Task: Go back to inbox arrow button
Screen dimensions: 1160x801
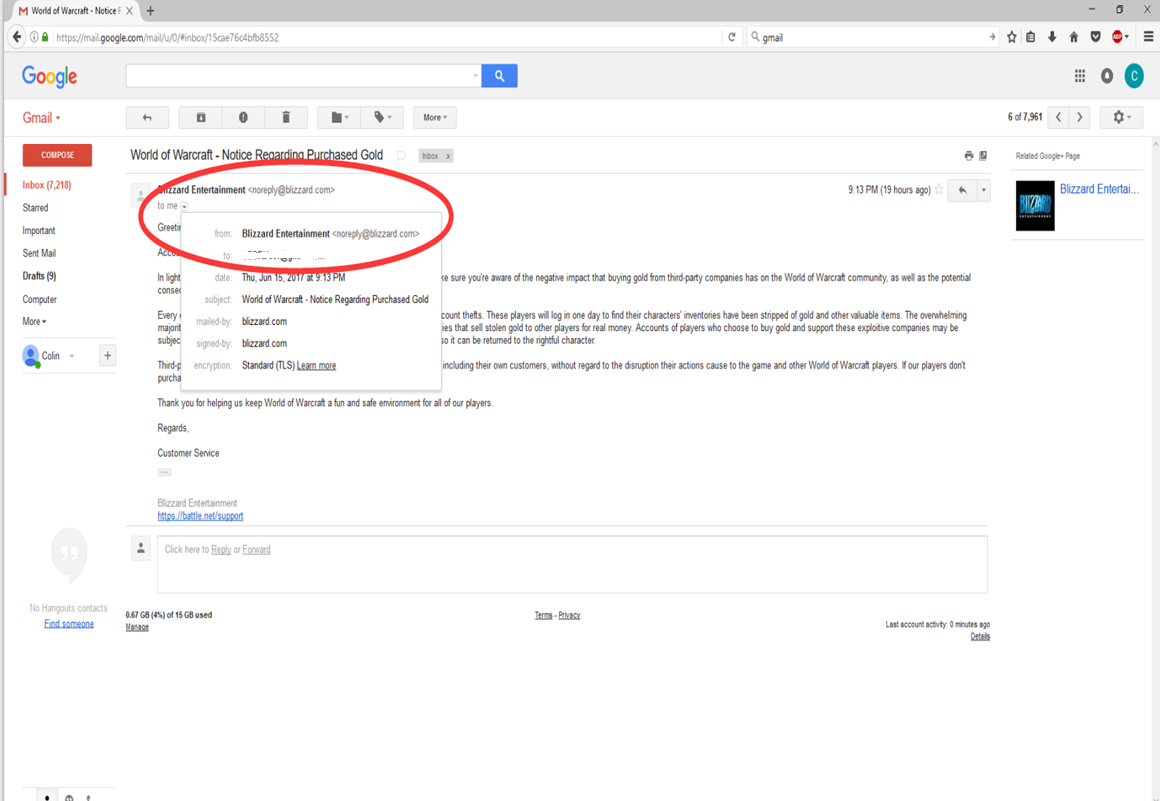Action: tap(147, 118)
